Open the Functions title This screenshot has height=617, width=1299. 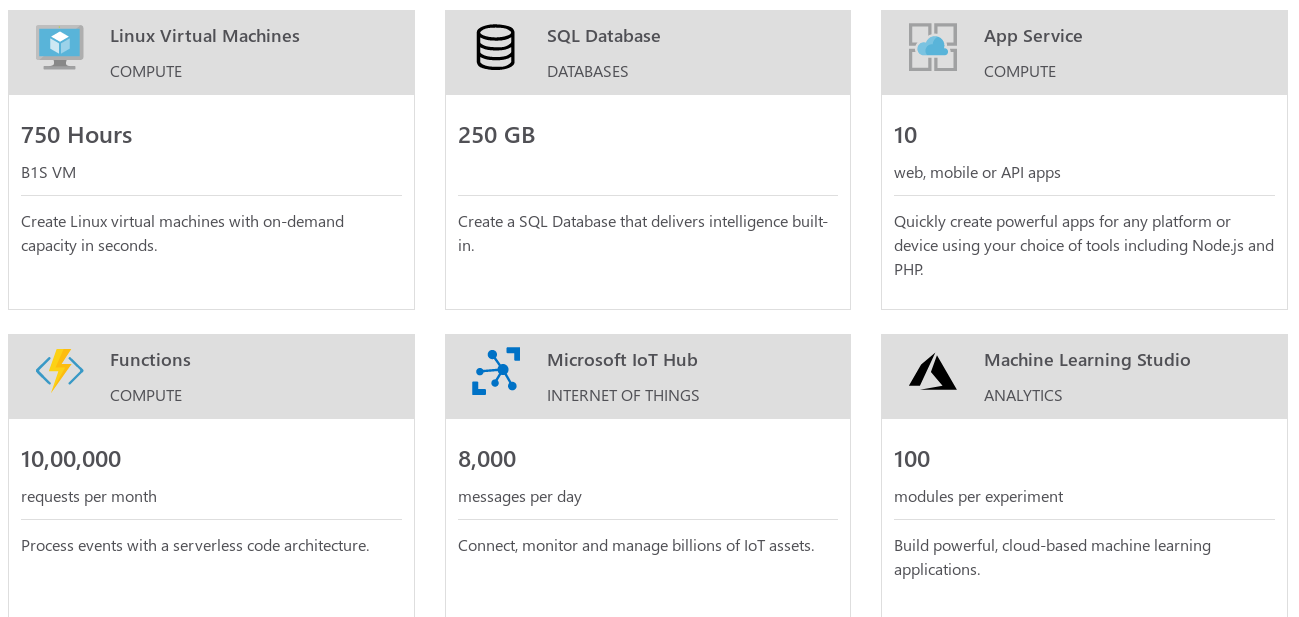click(x=150, y=360)
